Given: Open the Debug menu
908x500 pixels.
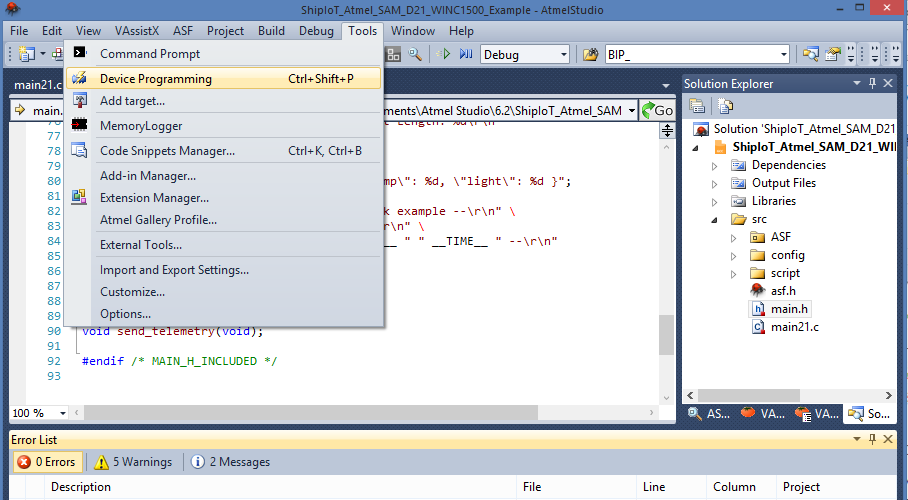Looking at the screenshot, I should tap(316, 31).
